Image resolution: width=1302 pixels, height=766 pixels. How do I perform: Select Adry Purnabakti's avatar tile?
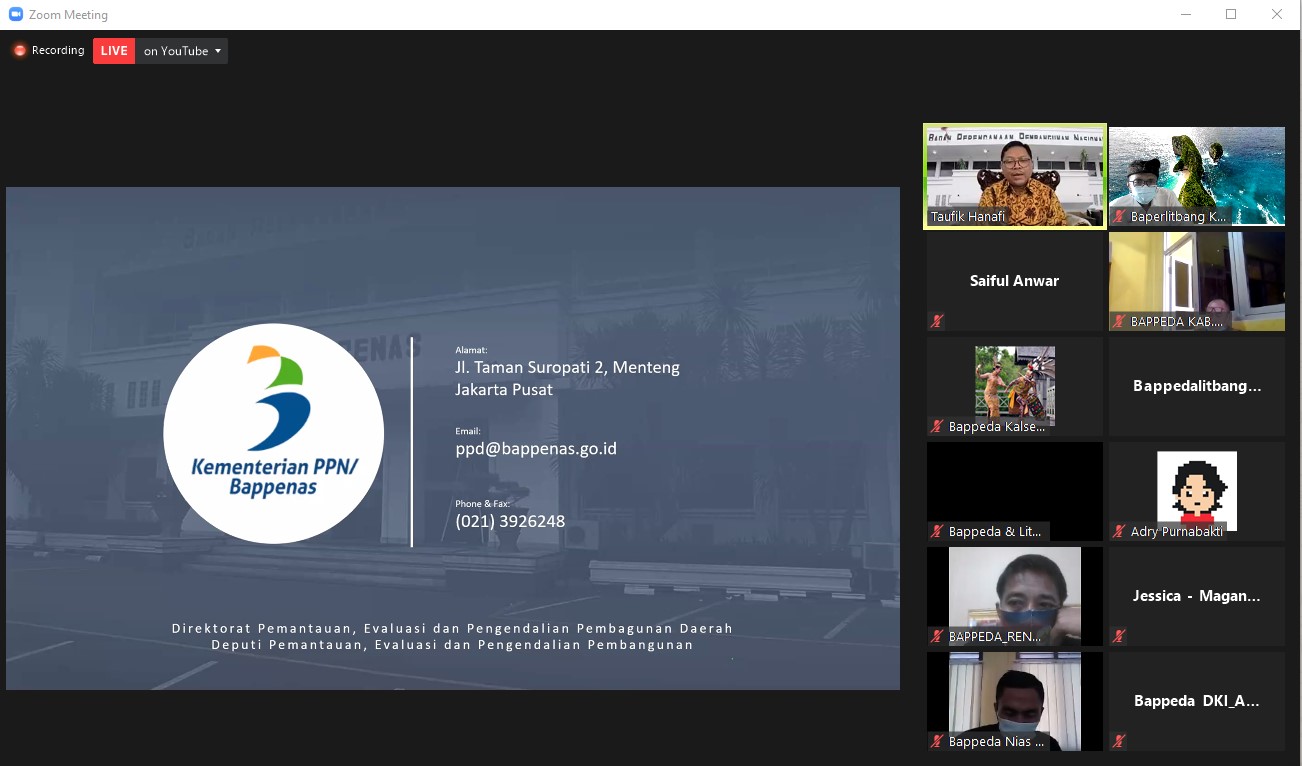1197,491
